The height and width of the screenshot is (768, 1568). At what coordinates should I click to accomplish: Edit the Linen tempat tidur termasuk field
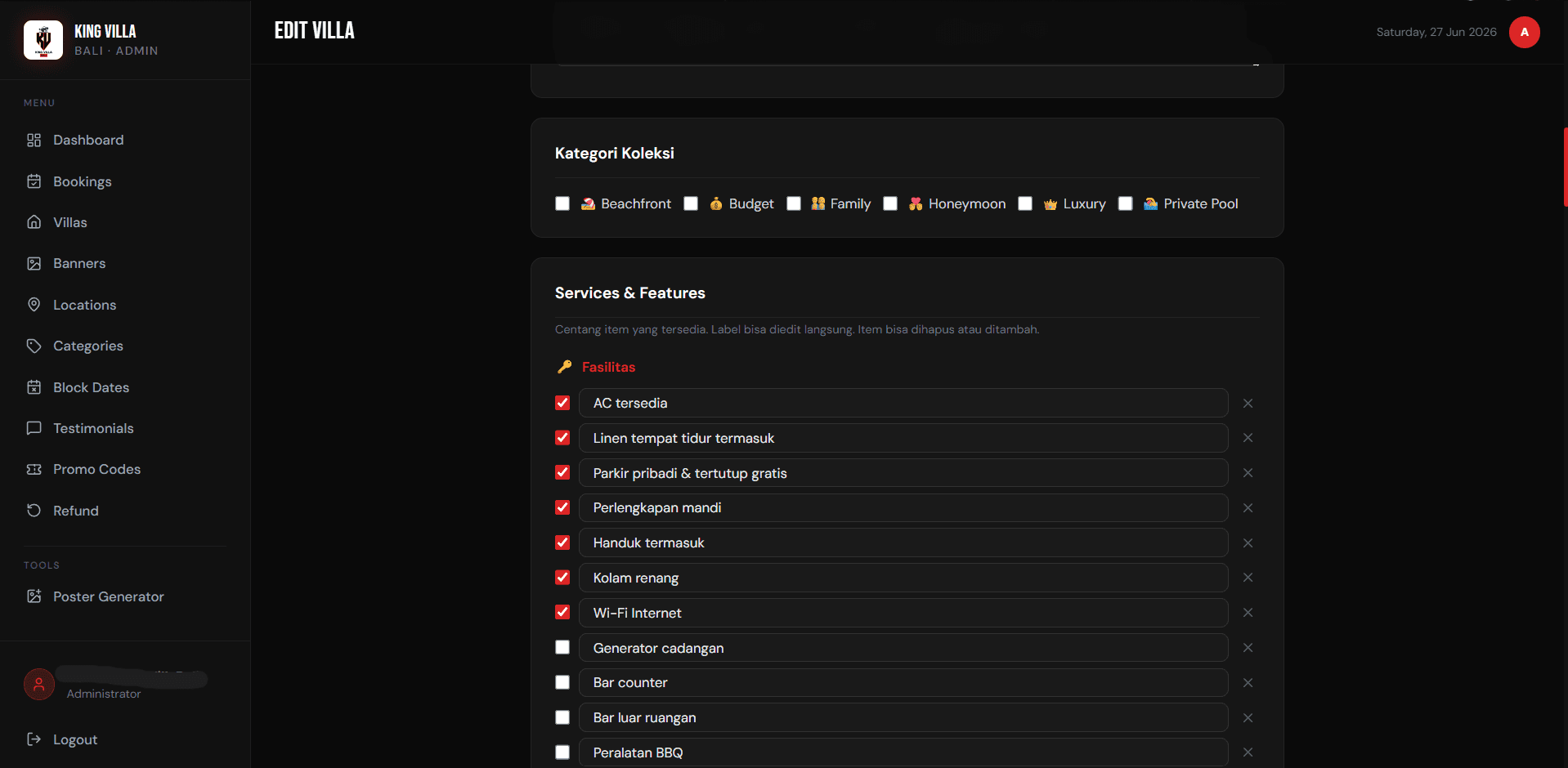(903, 438)
